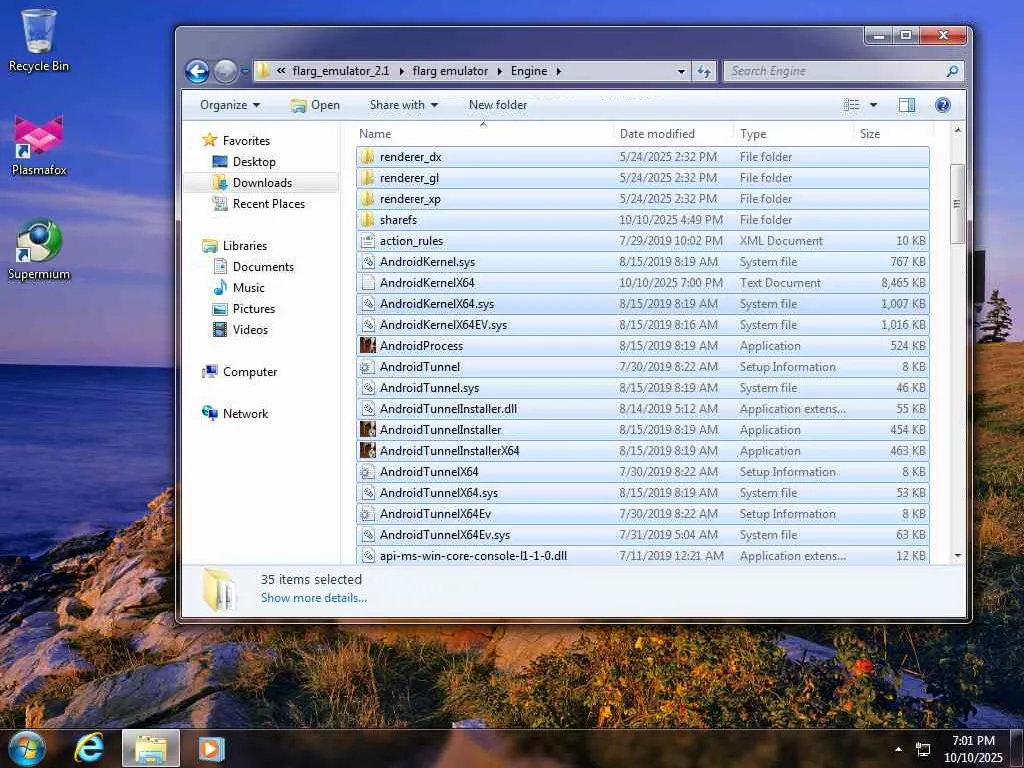Sort by the Size column header
This screenshot has height=768, width=1024.
click(x=870, y=134)
